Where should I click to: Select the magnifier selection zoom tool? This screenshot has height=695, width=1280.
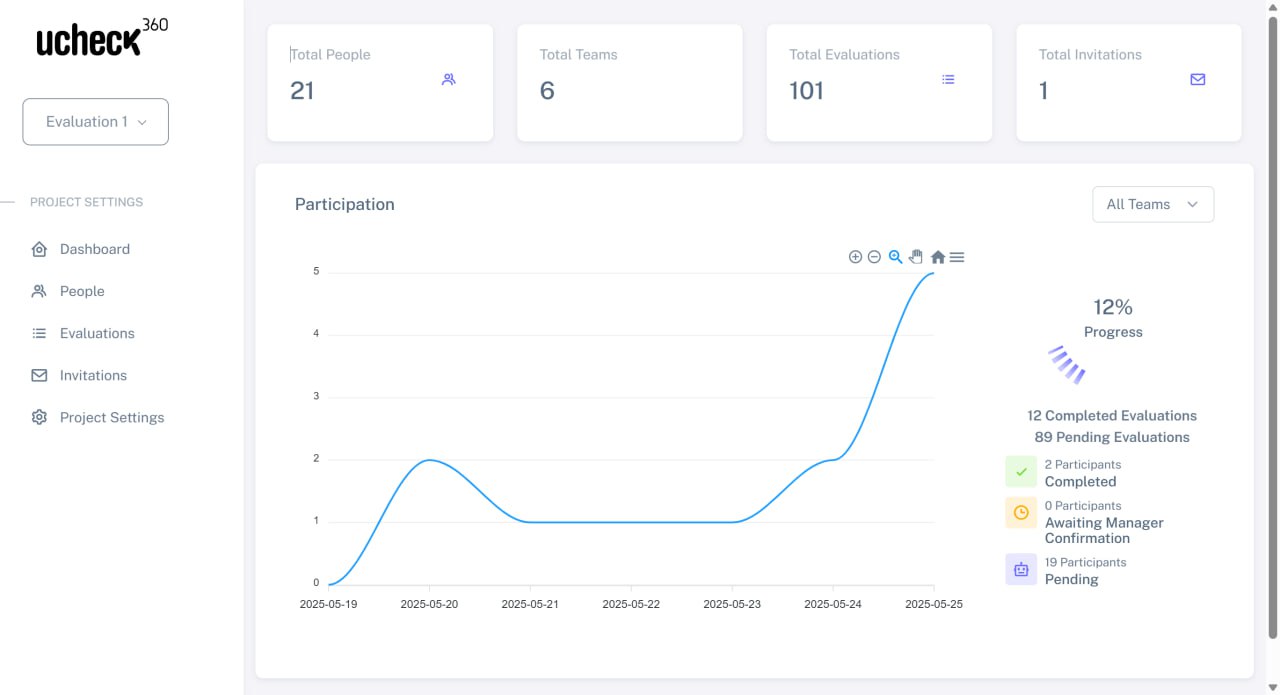click(896, 257)
